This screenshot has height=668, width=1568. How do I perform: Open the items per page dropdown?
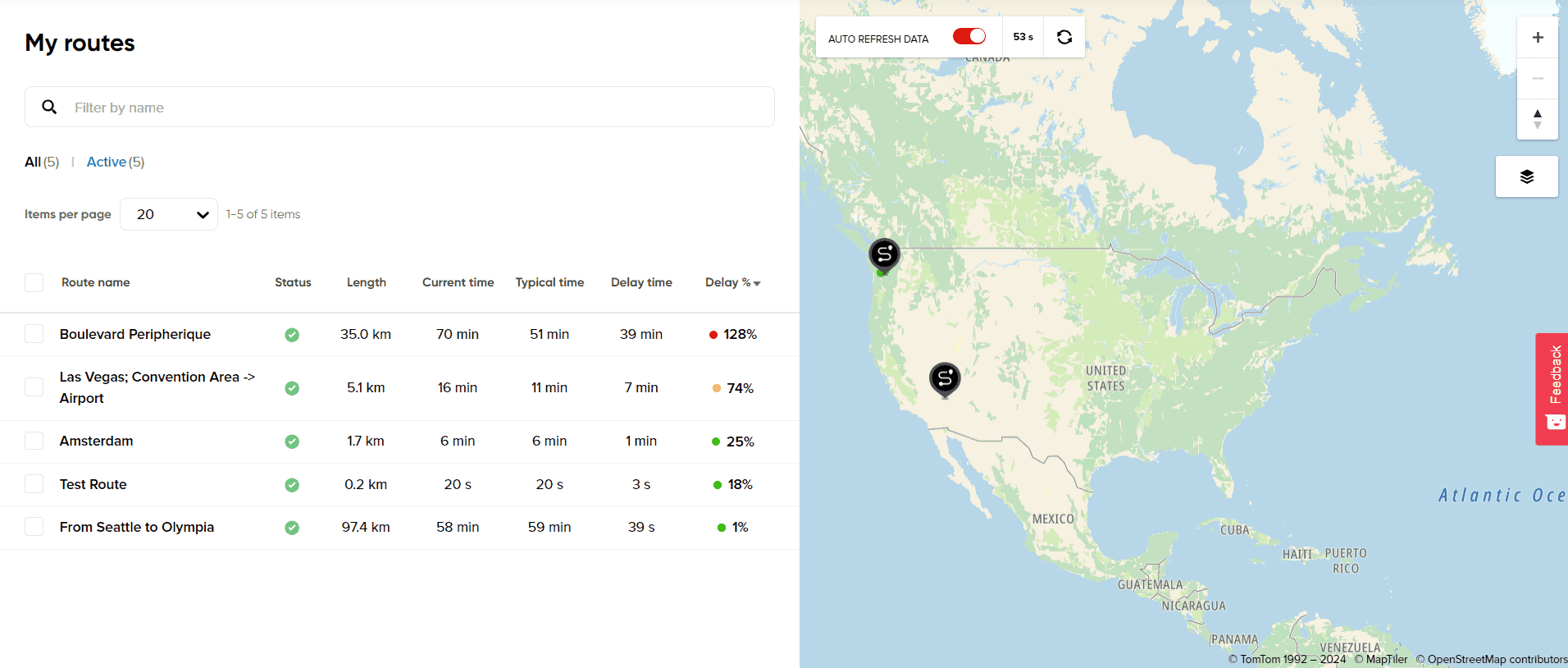pos(169,214)
